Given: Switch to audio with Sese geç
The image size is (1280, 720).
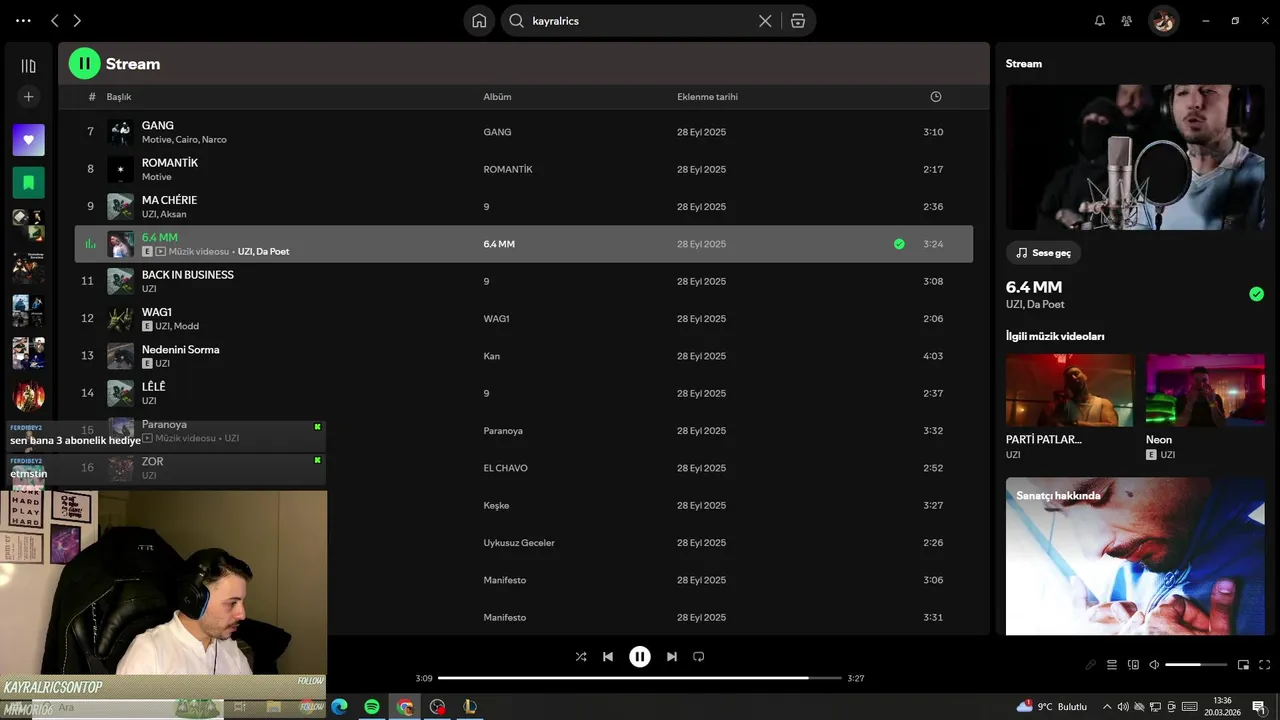Looking at the screenshot, I should pyautogui.click(x=1043, y=253).
